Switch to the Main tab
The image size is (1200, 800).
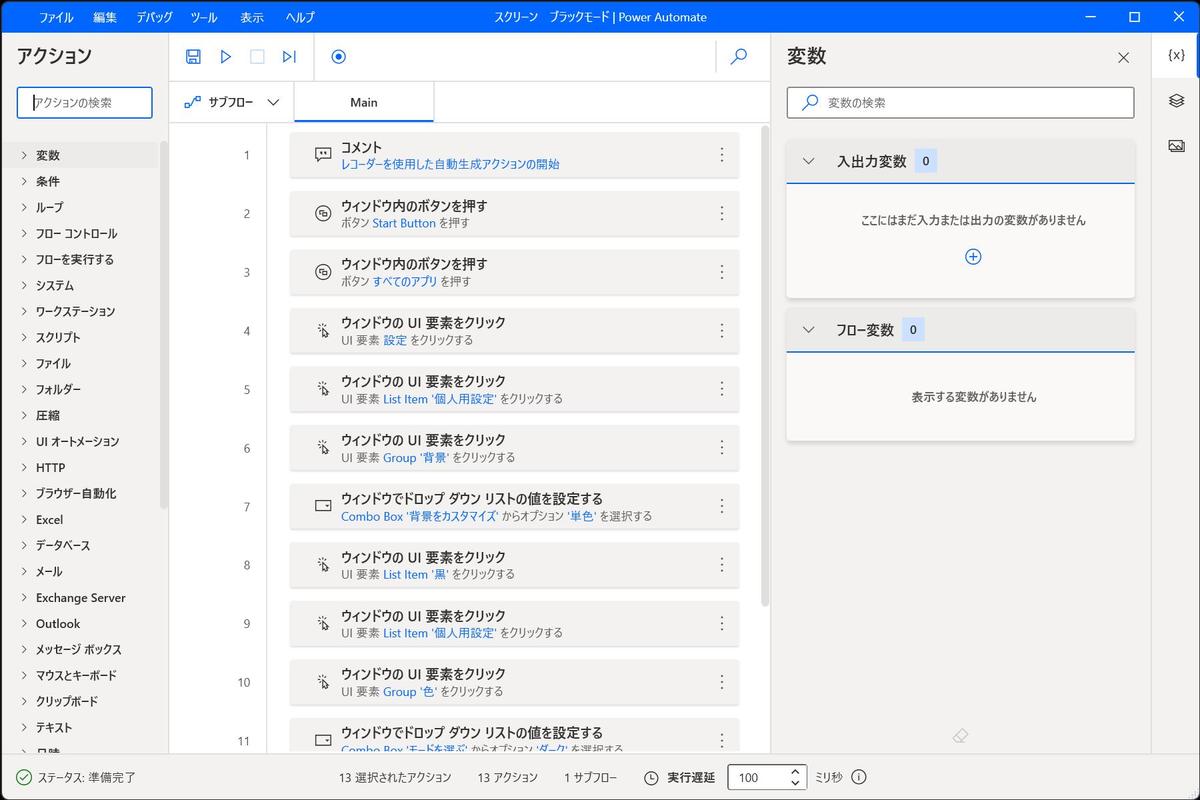[364, 102]
